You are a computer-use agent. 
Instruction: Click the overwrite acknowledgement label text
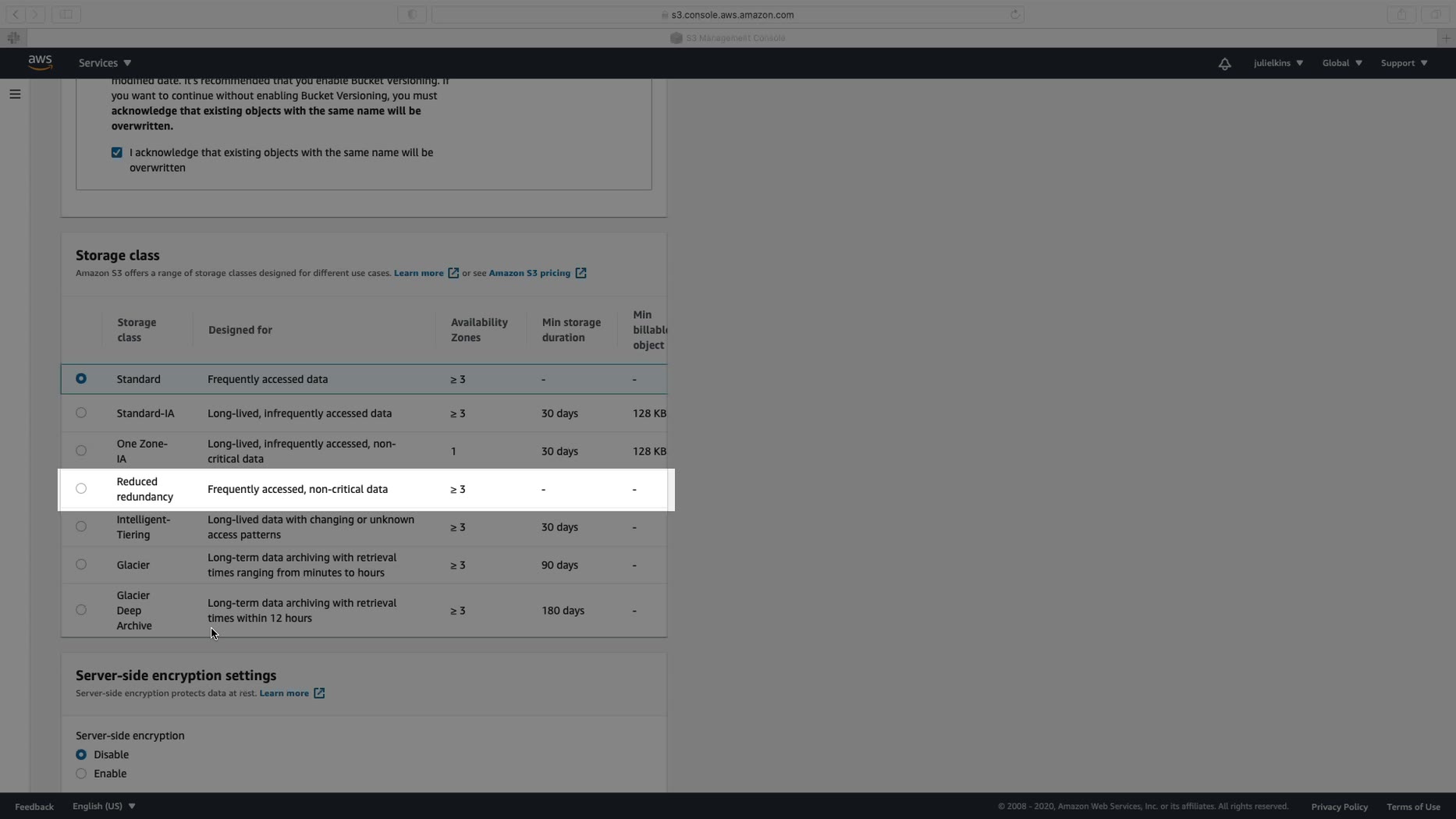(x=281, y=160)
